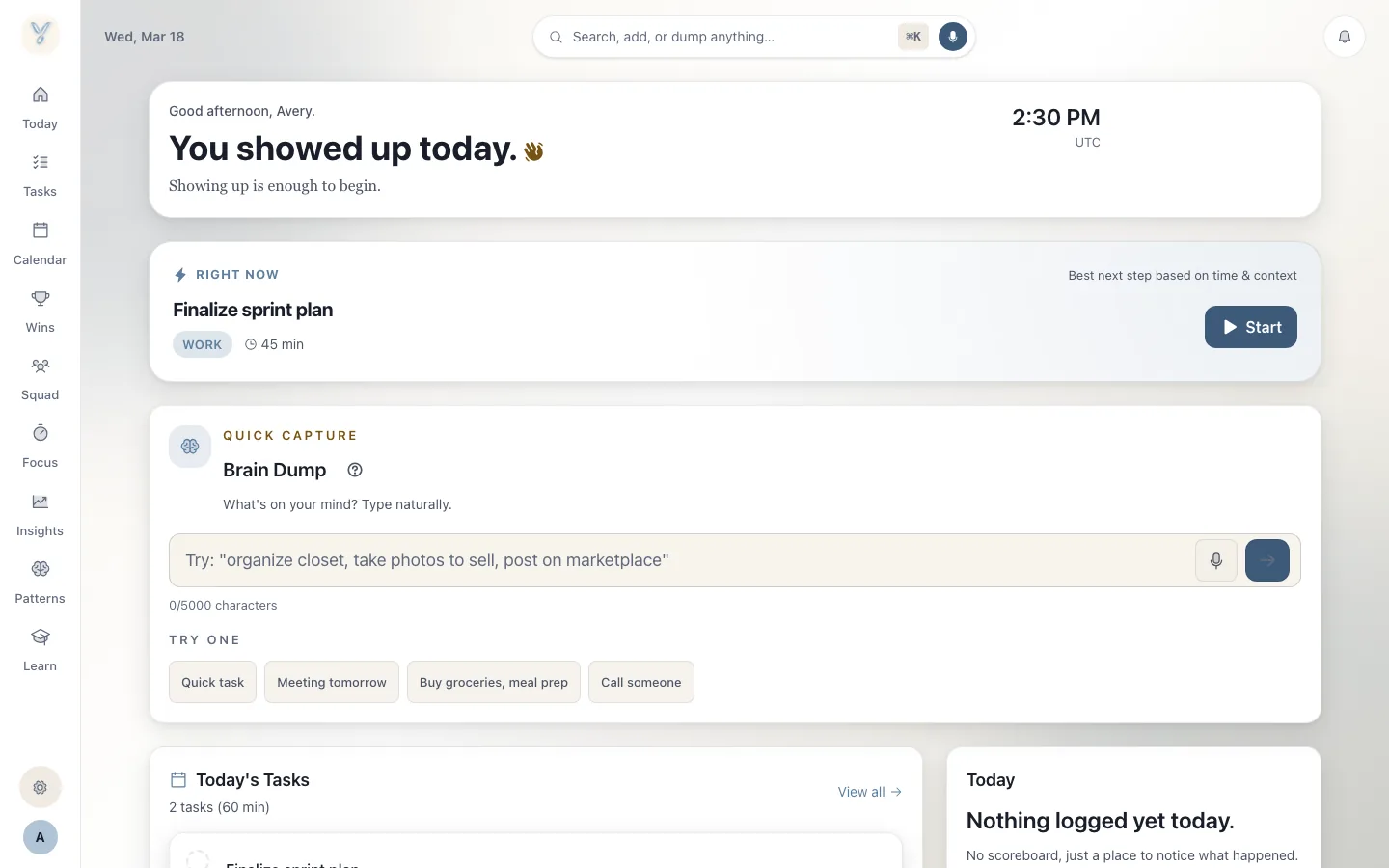Open the Insights chart page
The width and height of the screenshot is (1389, 868).
pyautogui.click(x=40, y=515)
